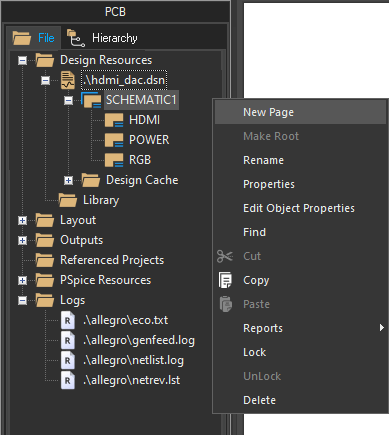Click the Outputs folder icon
This screenshot has width=389, height=435.
[45, 240]
